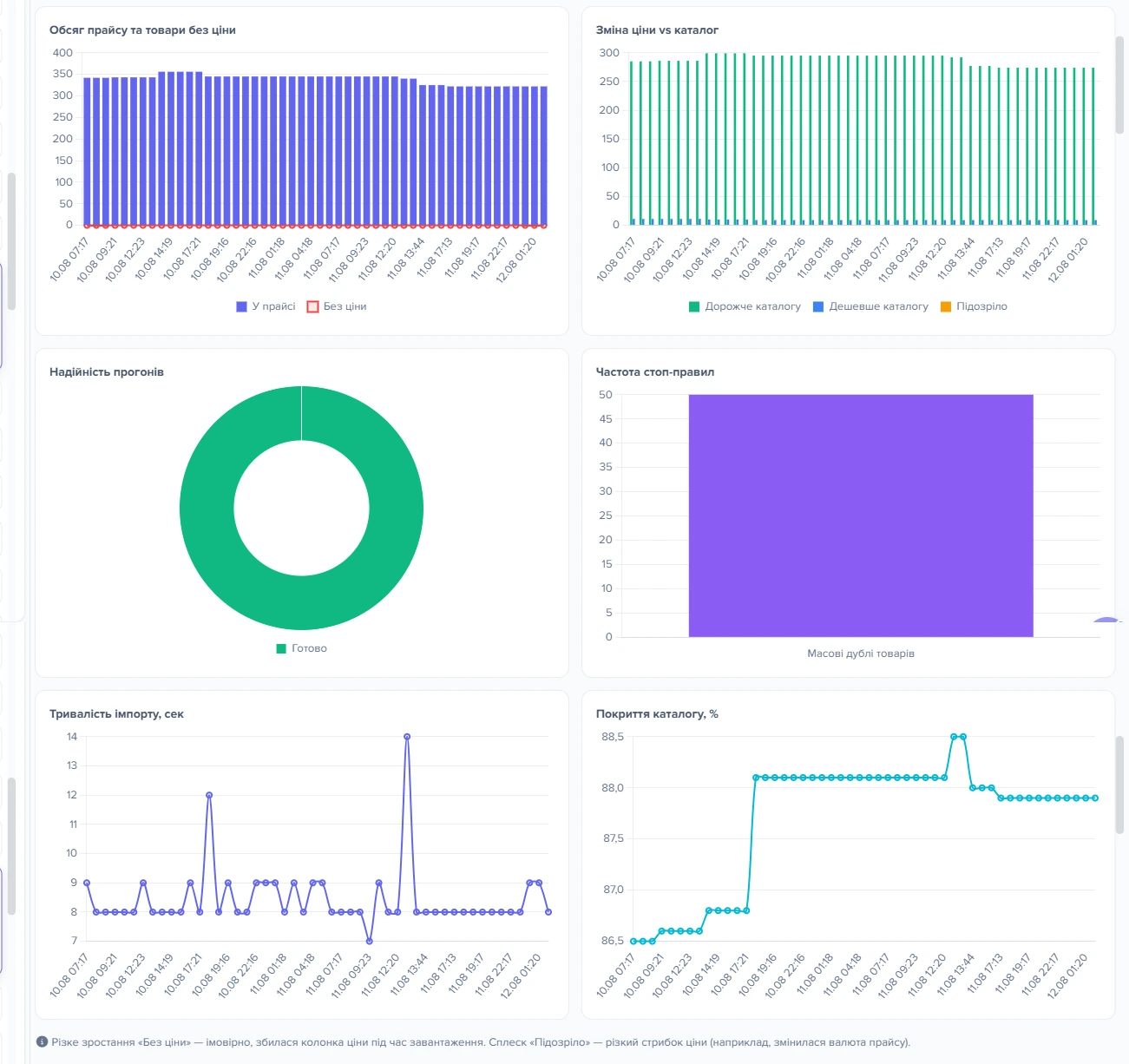Screen dimensions: 1129x1064
Task: Click the "400" axis value in price volume chart
Action: (62, 52)
